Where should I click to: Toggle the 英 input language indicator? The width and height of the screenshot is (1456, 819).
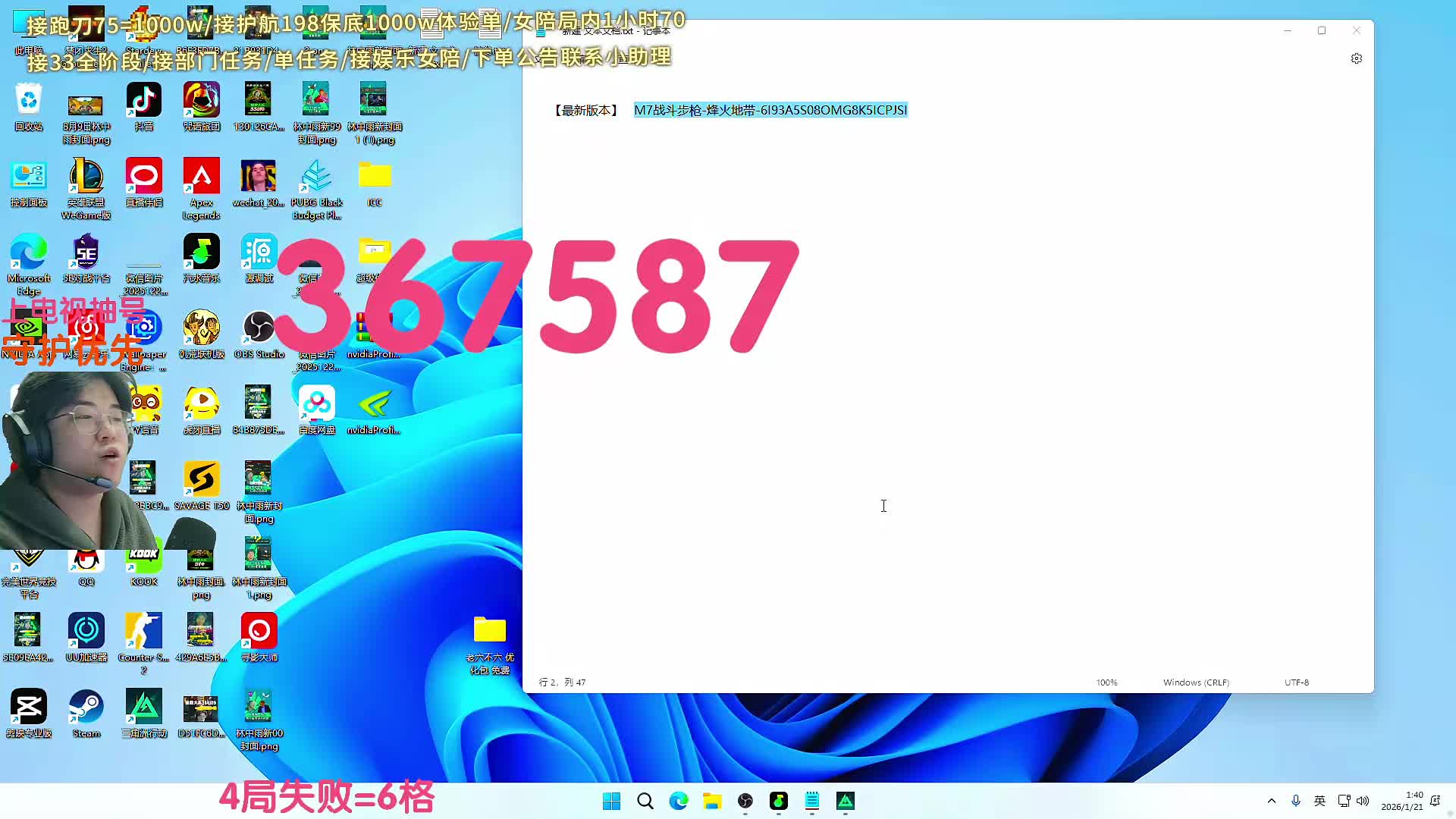tap(1319, 801)
